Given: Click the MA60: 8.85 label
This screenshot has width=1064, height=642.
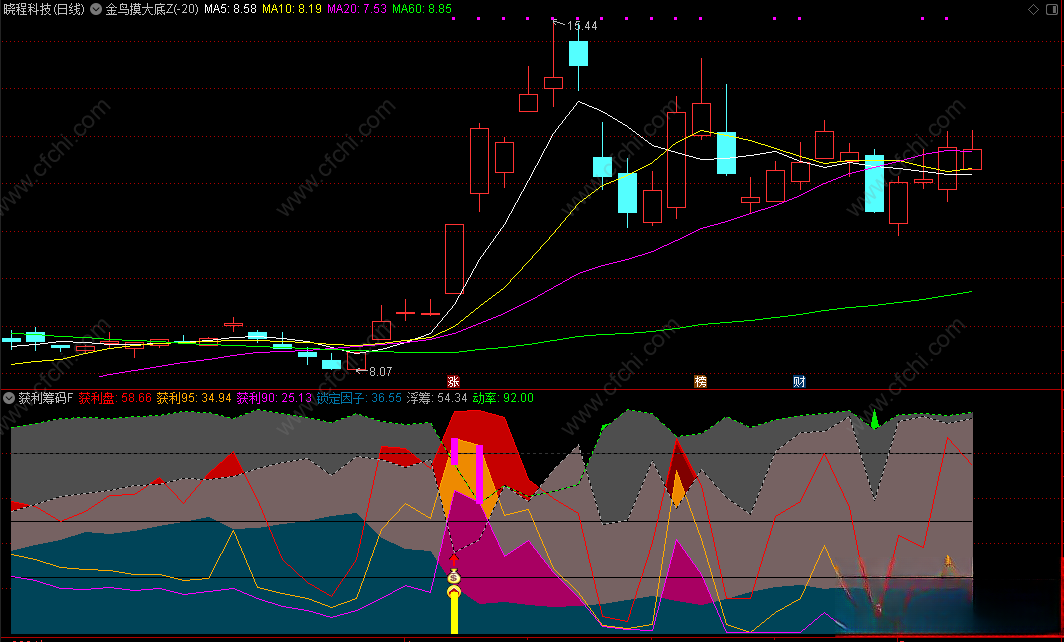Looking at the screenshot, I should coord(422,9).
